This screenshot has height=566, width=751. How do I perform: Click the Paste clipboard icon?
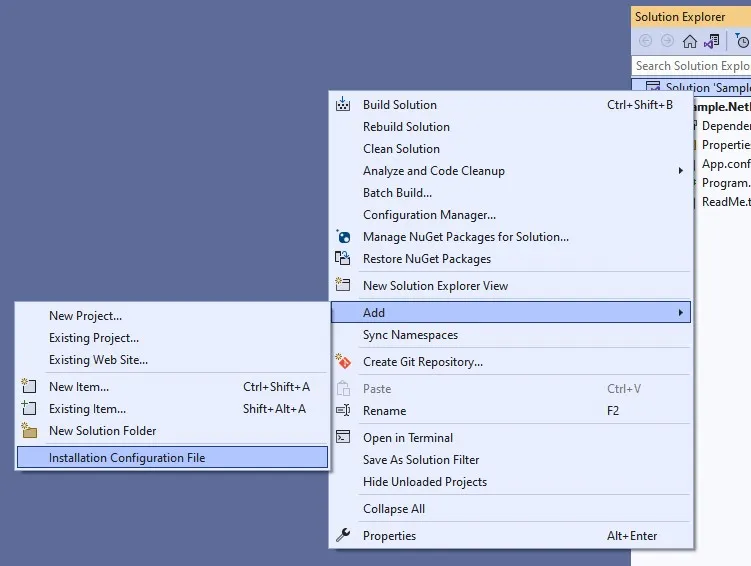(x=343, y=388)
